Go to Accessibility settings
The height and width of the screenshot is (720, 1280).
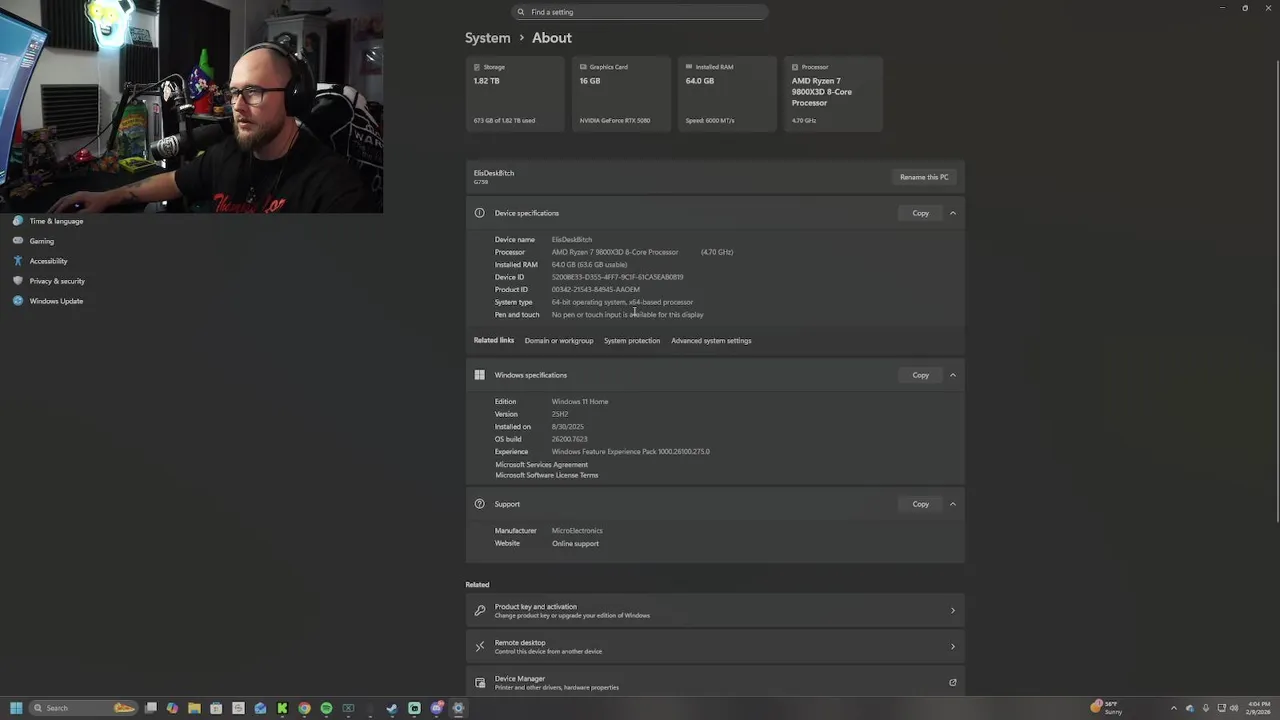(x=48, y=261)
